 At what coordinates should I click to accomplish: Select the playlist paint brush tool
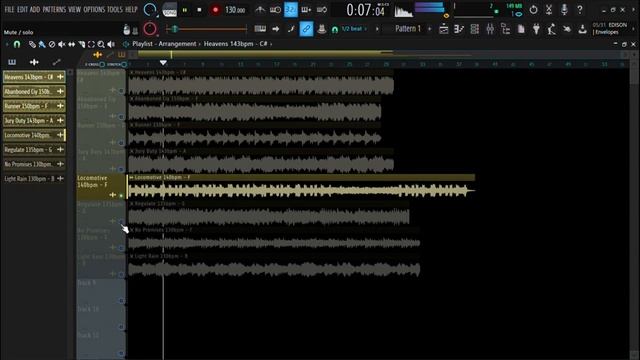tap(42, 44)
